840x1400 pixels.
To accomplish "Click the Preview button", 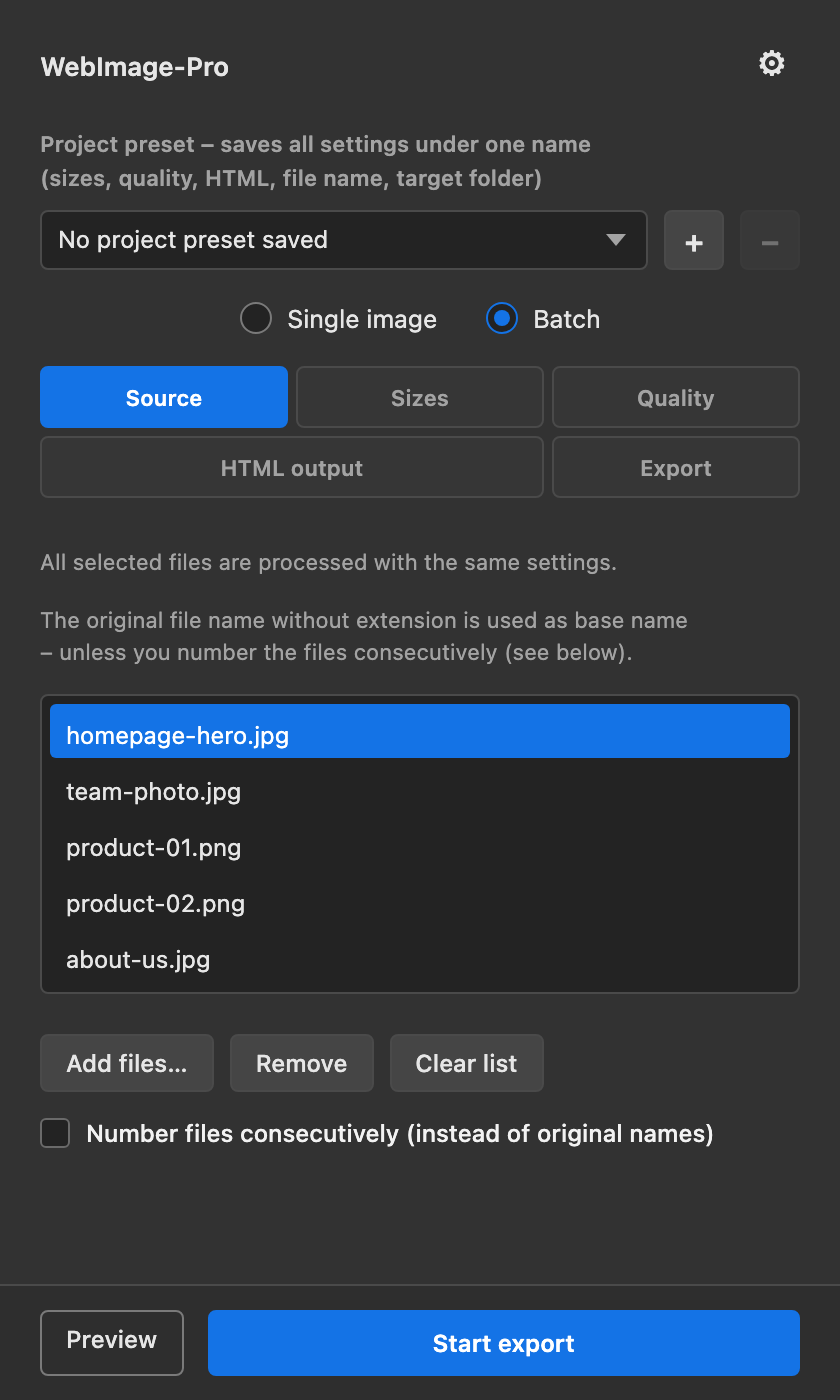I will coord(112,1343).
